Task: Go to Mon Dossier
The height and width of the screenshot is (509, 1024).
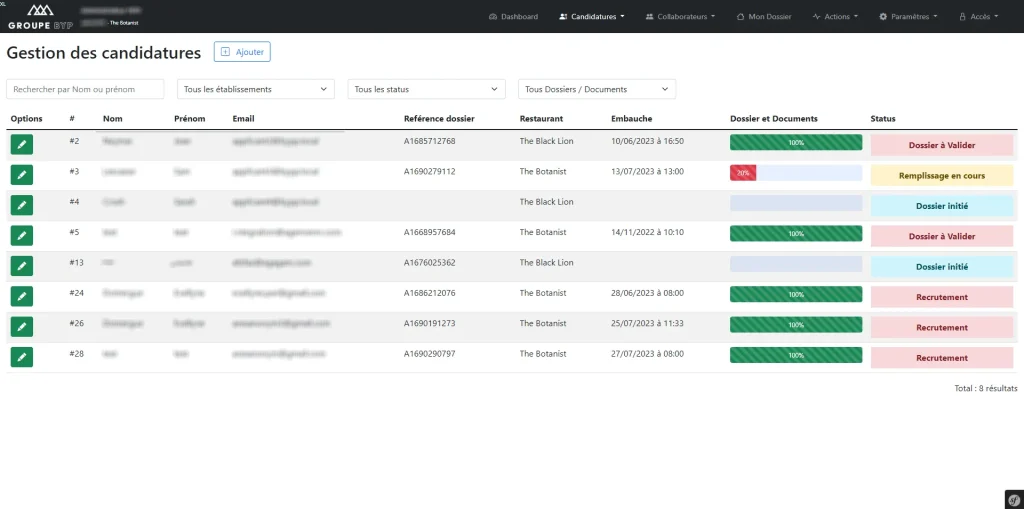Action: 764,16
